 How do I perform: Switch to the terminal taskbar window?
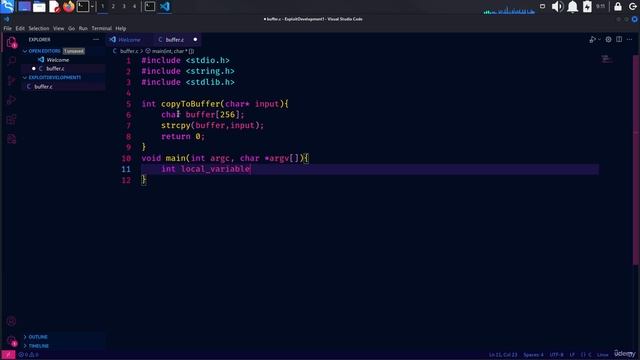click(x=150, y=7)
